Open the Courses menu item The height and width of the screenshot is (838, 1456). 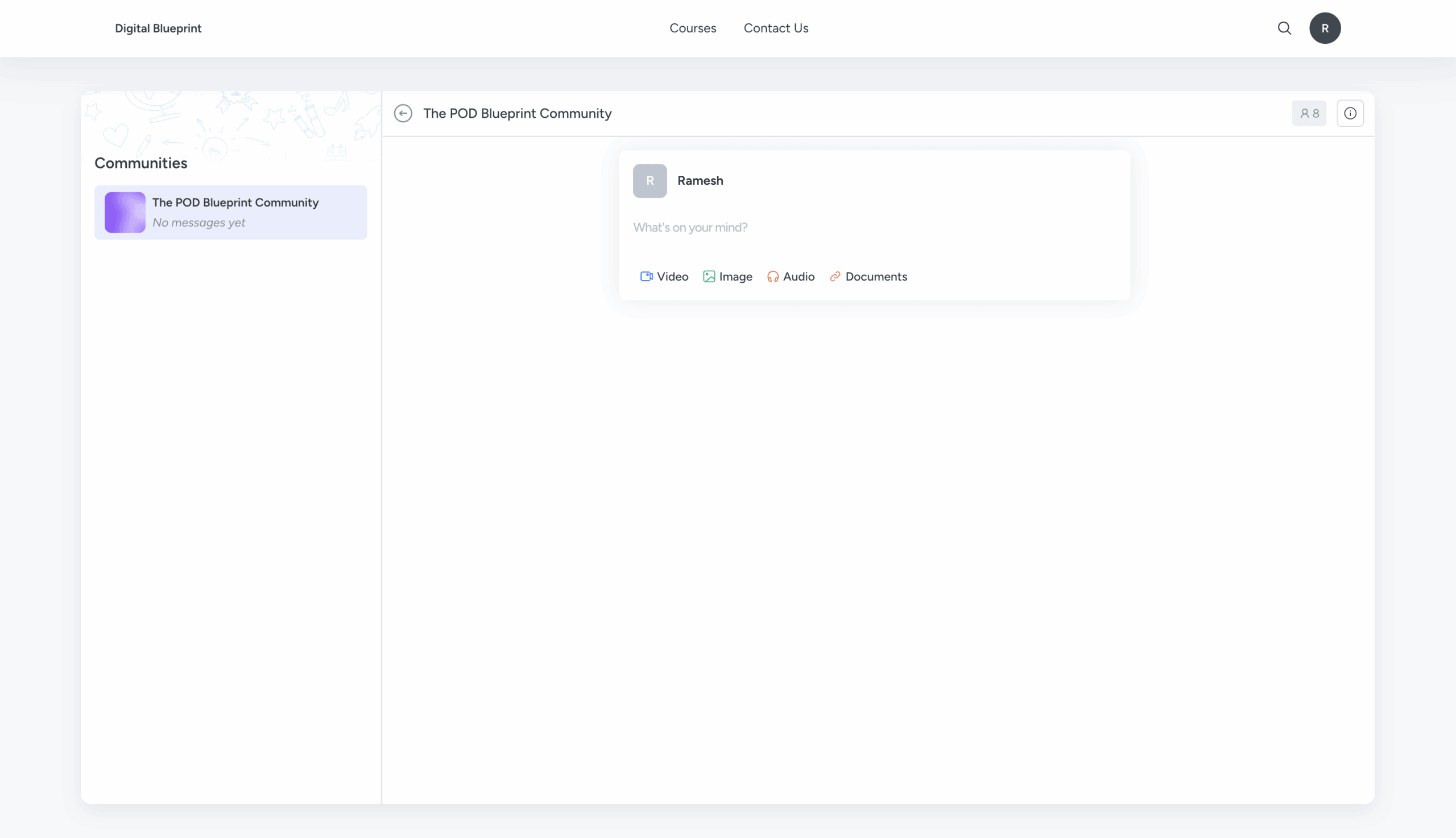click(x=693, y=28)
